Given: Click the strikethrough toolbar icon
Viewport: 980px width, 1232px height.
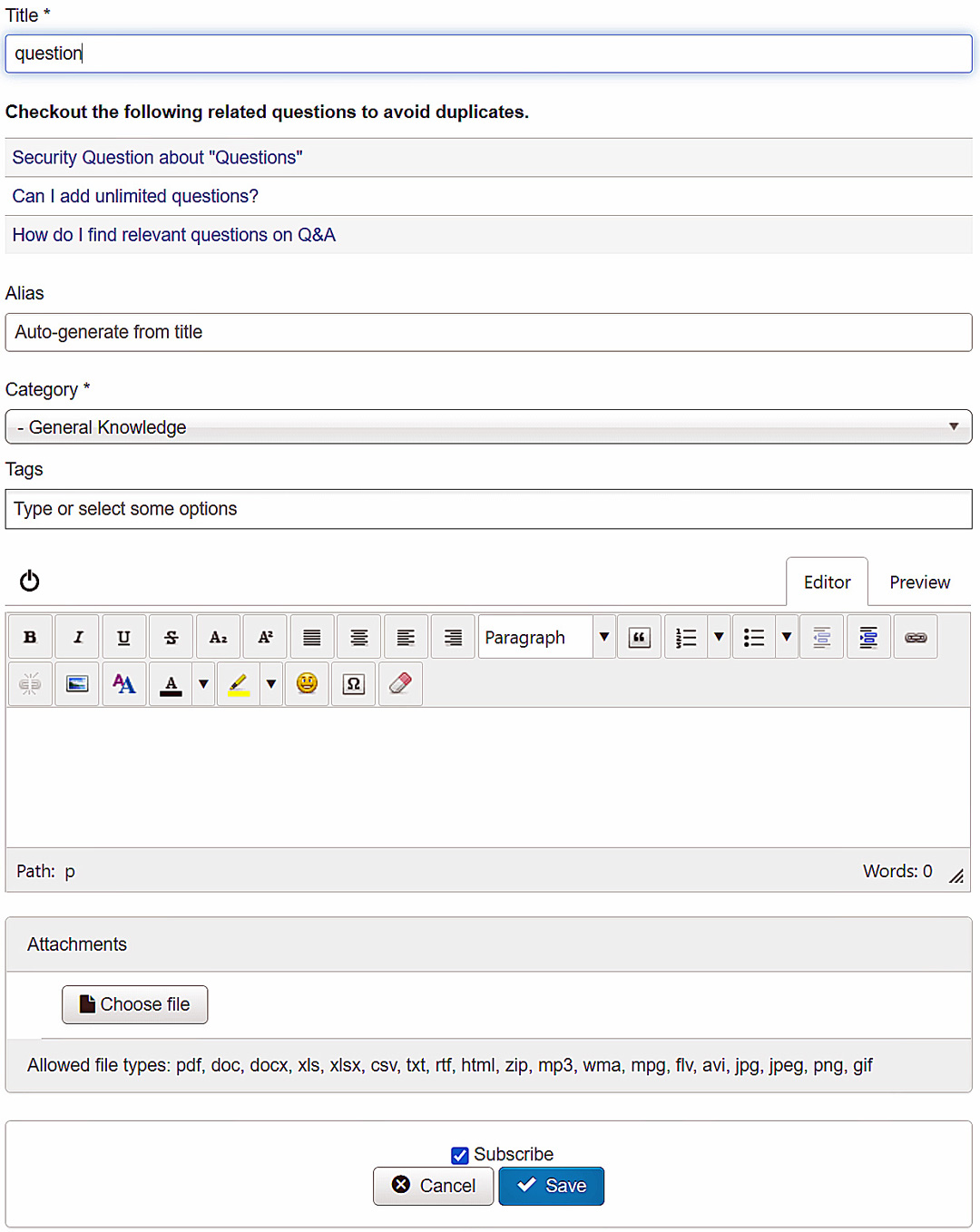Looking at the screenshot, I should pyautogui.click(x=171, y=637).
